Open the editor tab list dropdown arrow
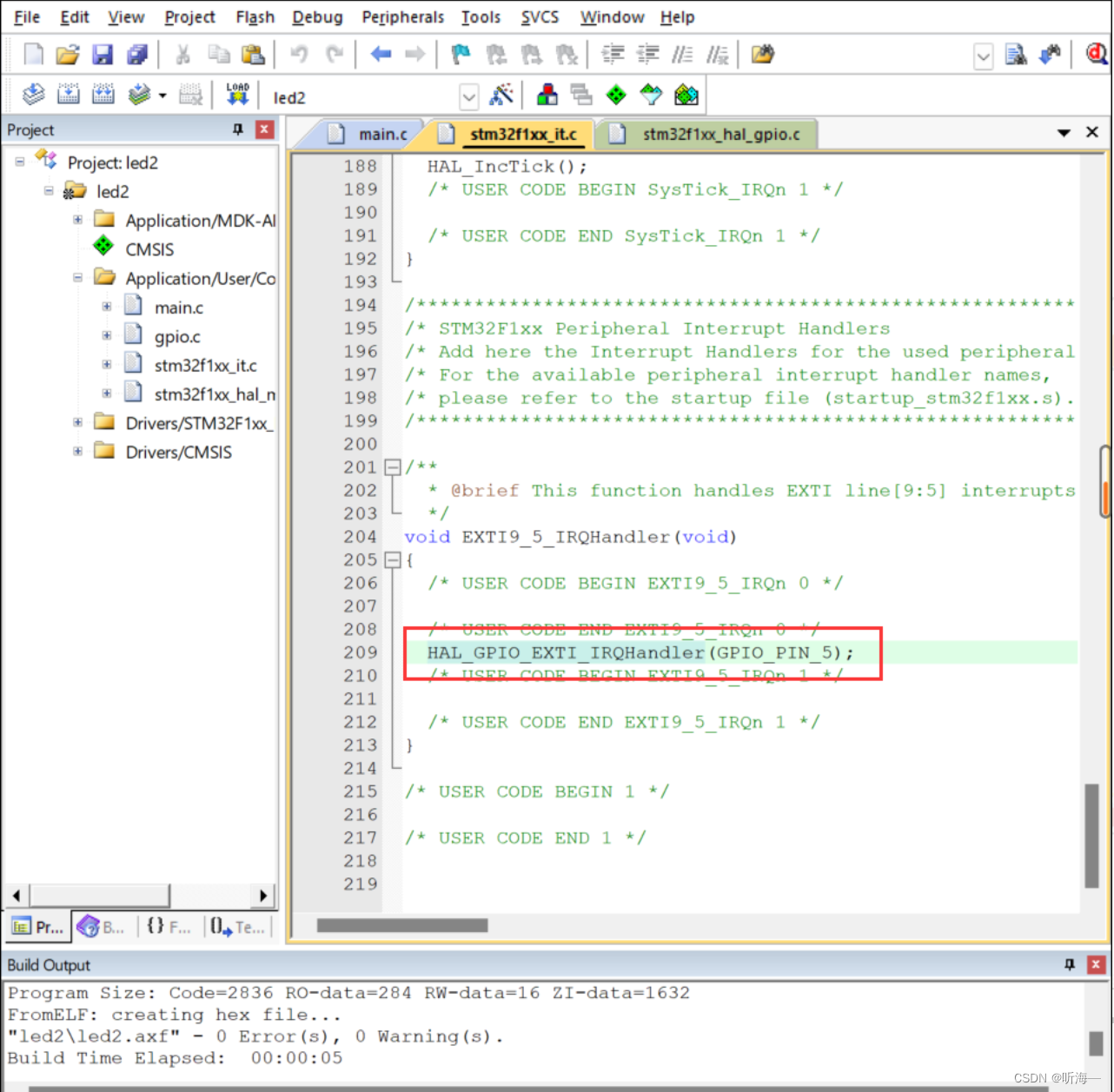The width and height of the screenshot is (1114, 1092). [x=1064, y=133]
